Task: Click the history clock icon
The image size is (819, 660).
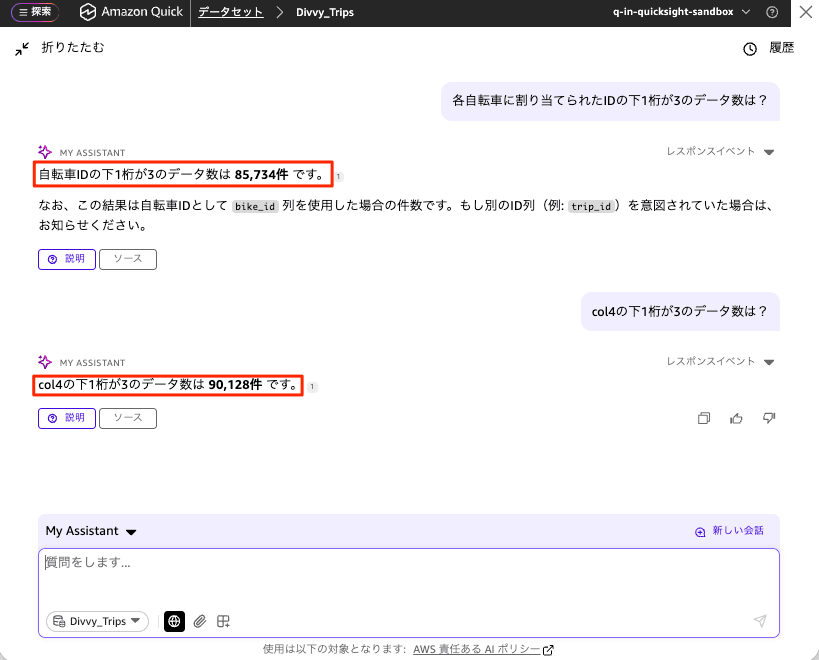Action: click(x=750, y=49)
